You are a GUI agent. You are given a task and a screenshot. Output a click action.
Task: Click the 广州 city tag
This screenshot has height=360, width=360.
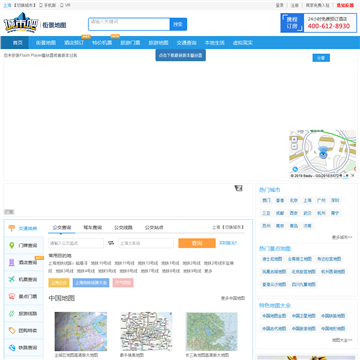click(321, 200)
